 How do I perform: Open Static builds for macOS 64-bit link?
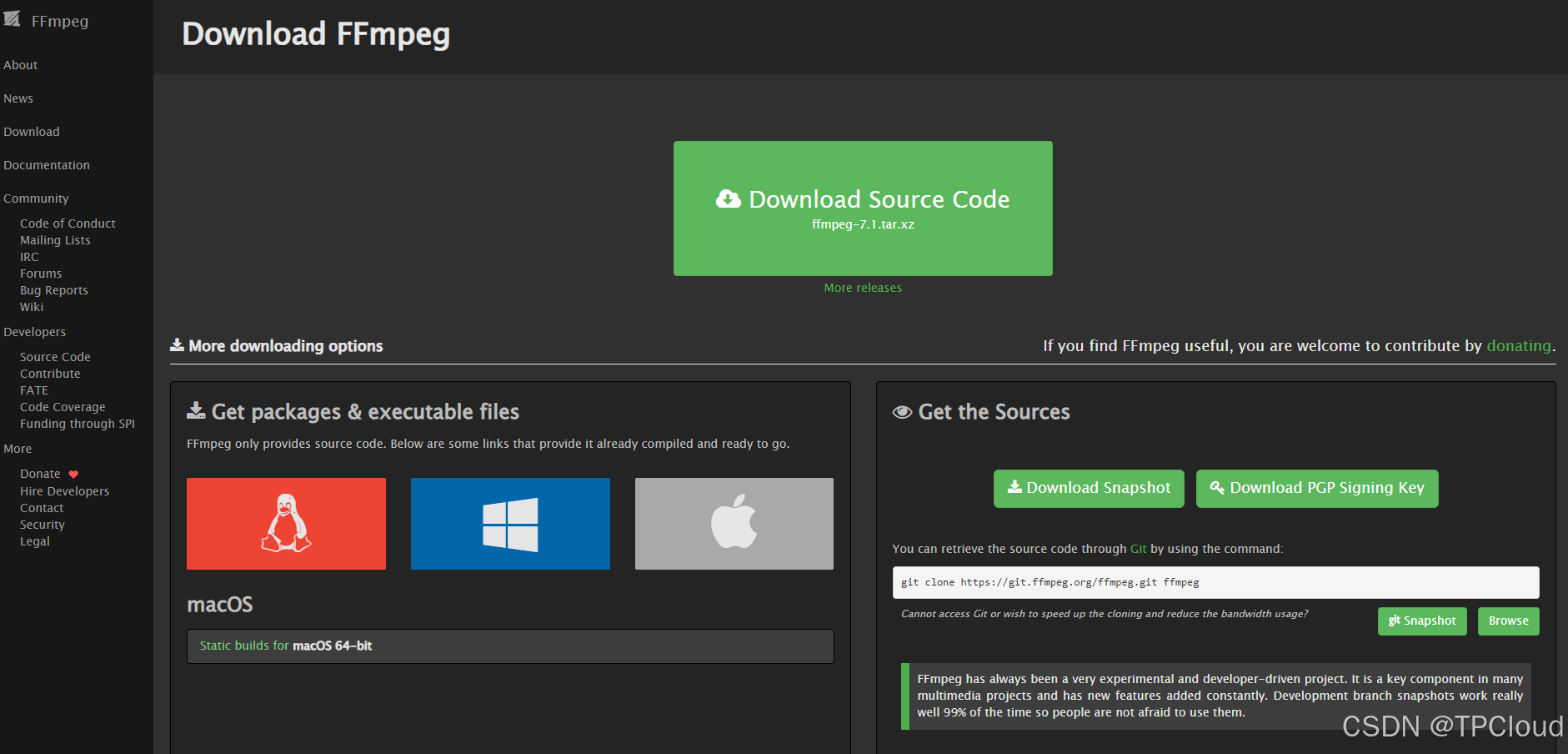(286, 646)
